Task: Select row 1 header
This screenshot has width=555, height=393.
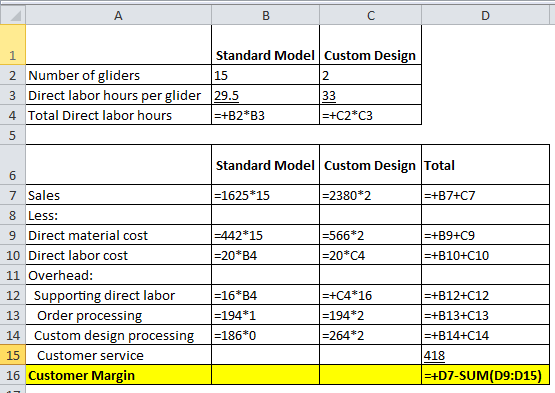Action: coord(13,45)
